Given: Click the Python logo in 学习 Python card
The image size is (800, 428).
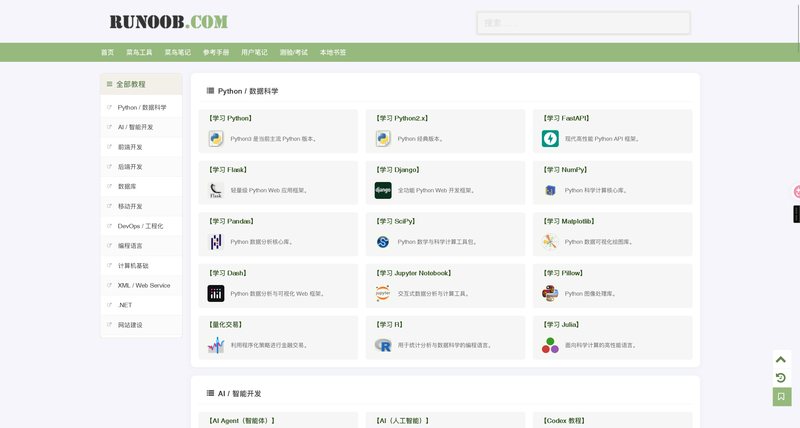Looking at the screenshot, I should tap(216, 139).
